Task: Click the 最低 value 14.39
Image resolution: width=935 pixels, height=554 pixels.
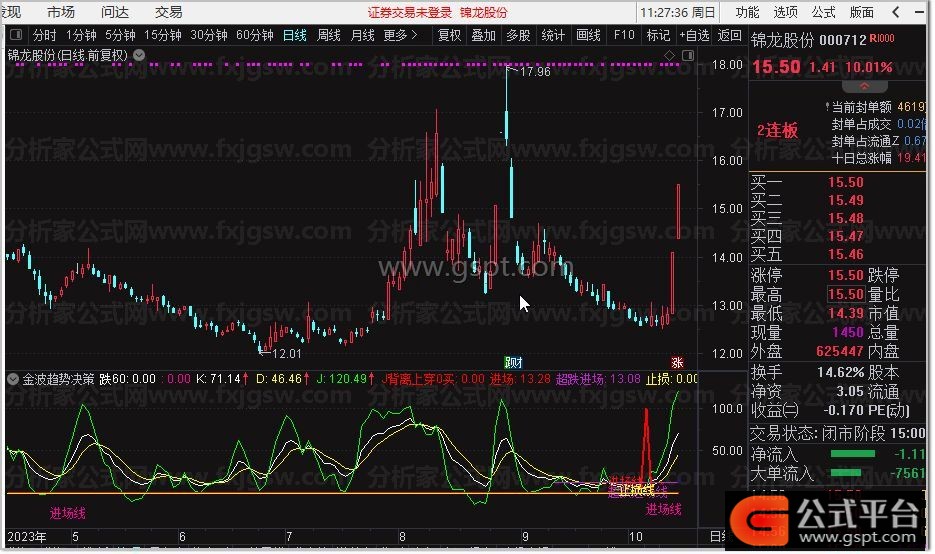Action: pos(846,313)
